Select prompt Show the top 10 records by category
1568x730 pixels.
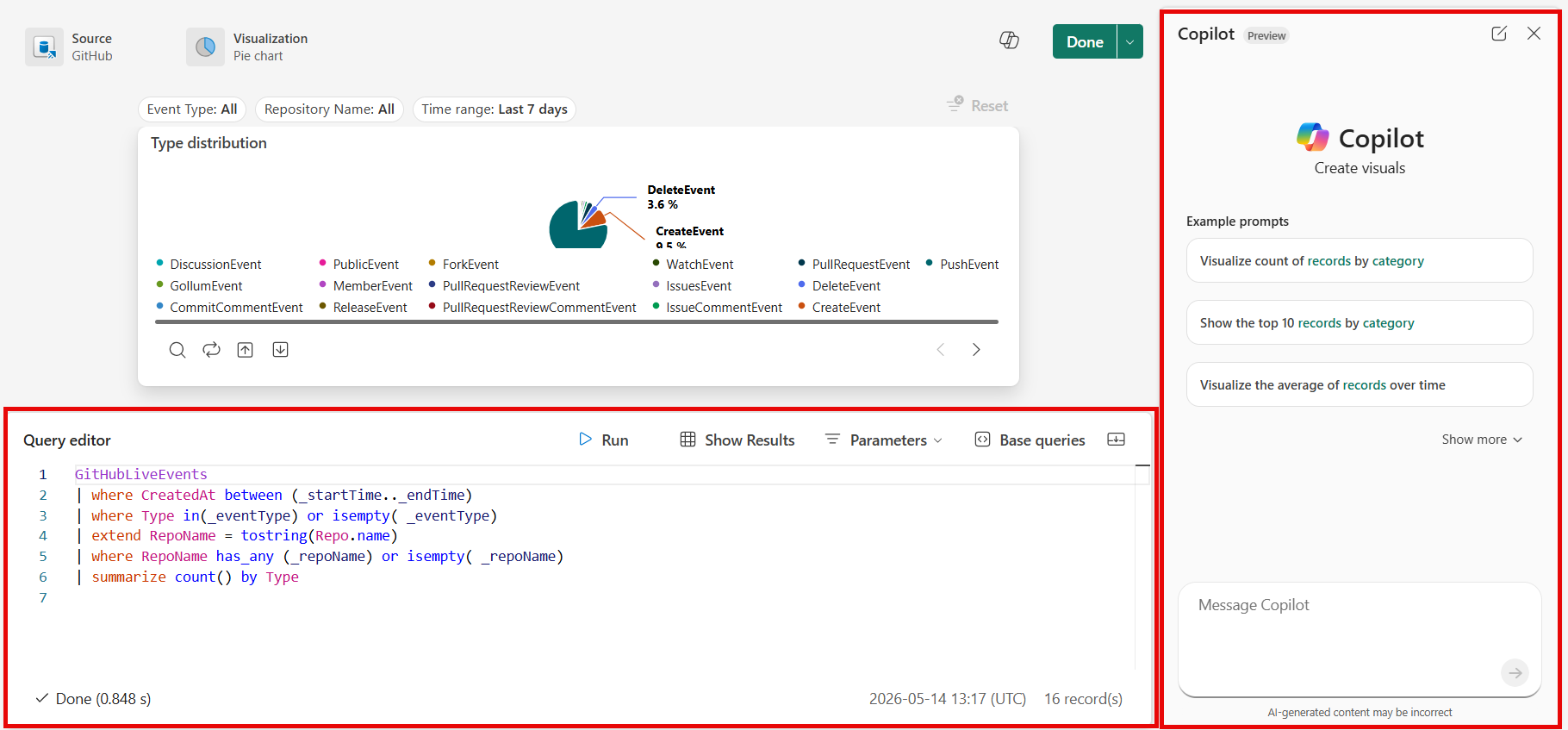click(x=1360, y=322)
